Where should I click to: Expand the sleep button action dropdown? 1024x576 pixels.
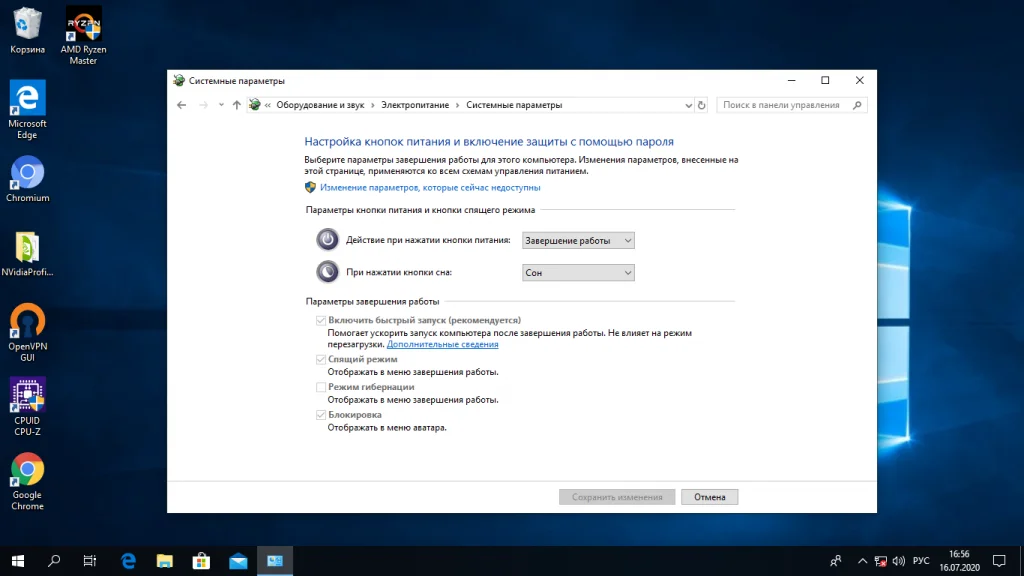point(578,272)
